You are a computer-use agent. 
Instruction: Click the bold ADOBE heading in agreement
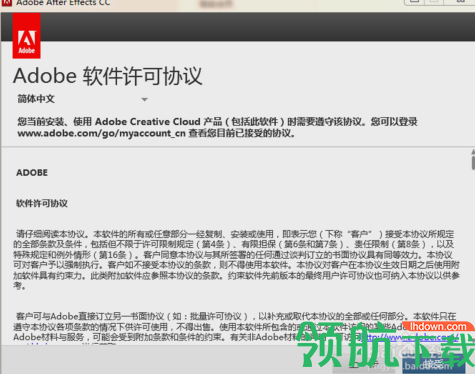tap(32, 173)
